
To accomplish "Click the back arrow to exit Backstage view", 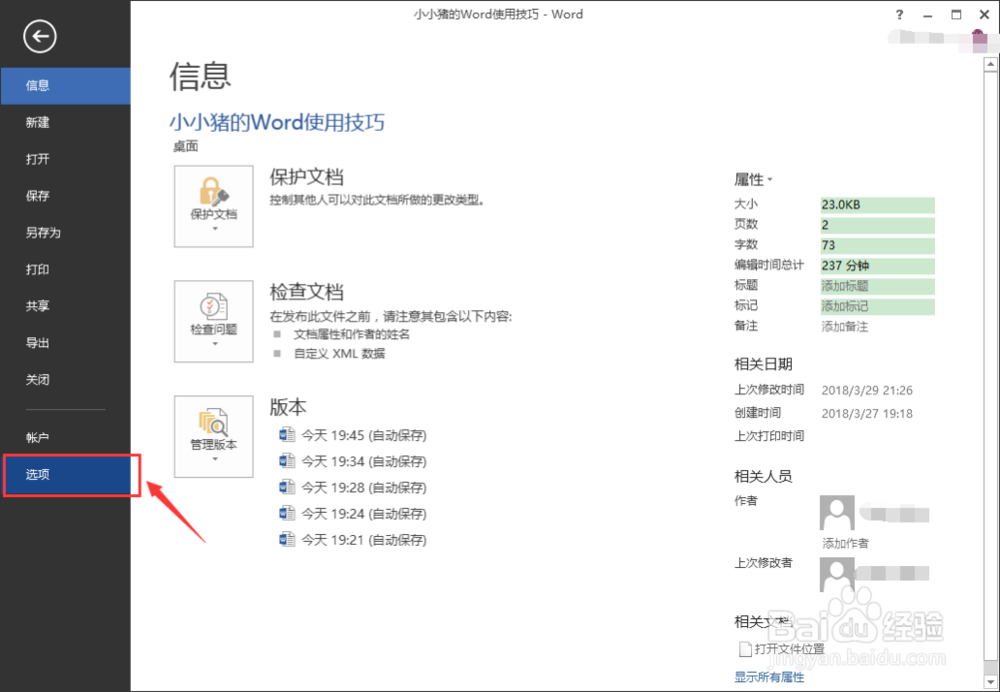I will [x=39, y=37].
